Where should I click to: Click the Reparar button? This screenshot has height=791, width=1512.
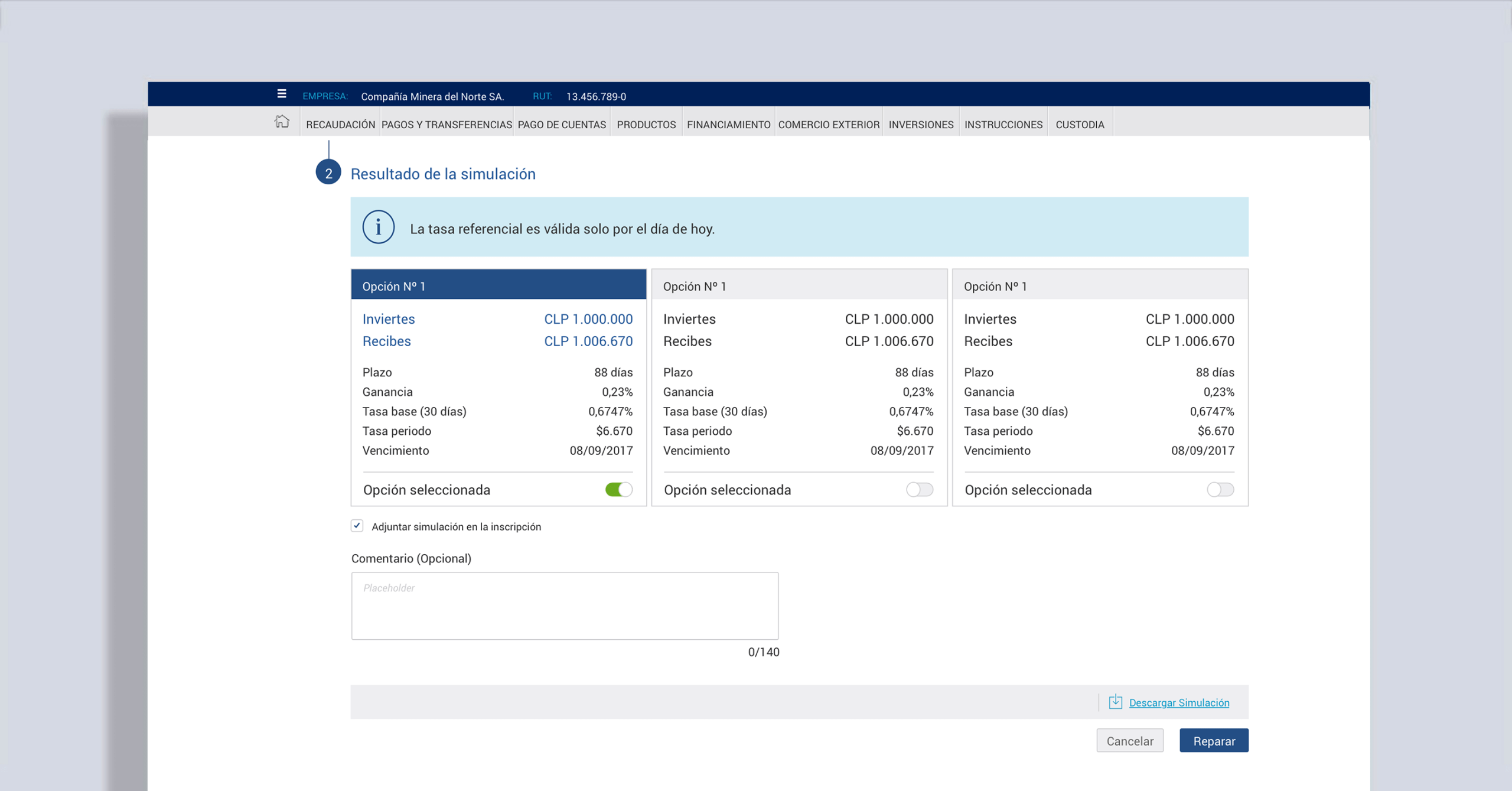[1214, 741]
